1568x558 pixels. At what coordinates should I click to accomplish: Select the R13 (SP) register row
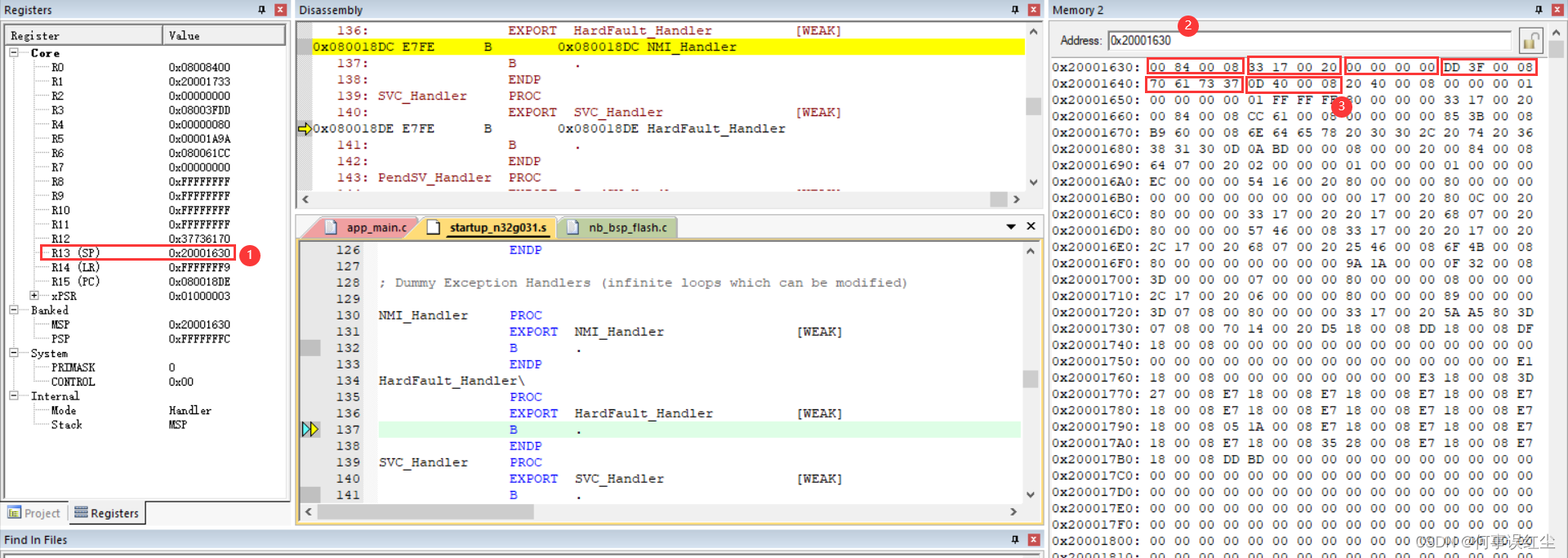tap(139, 253)
